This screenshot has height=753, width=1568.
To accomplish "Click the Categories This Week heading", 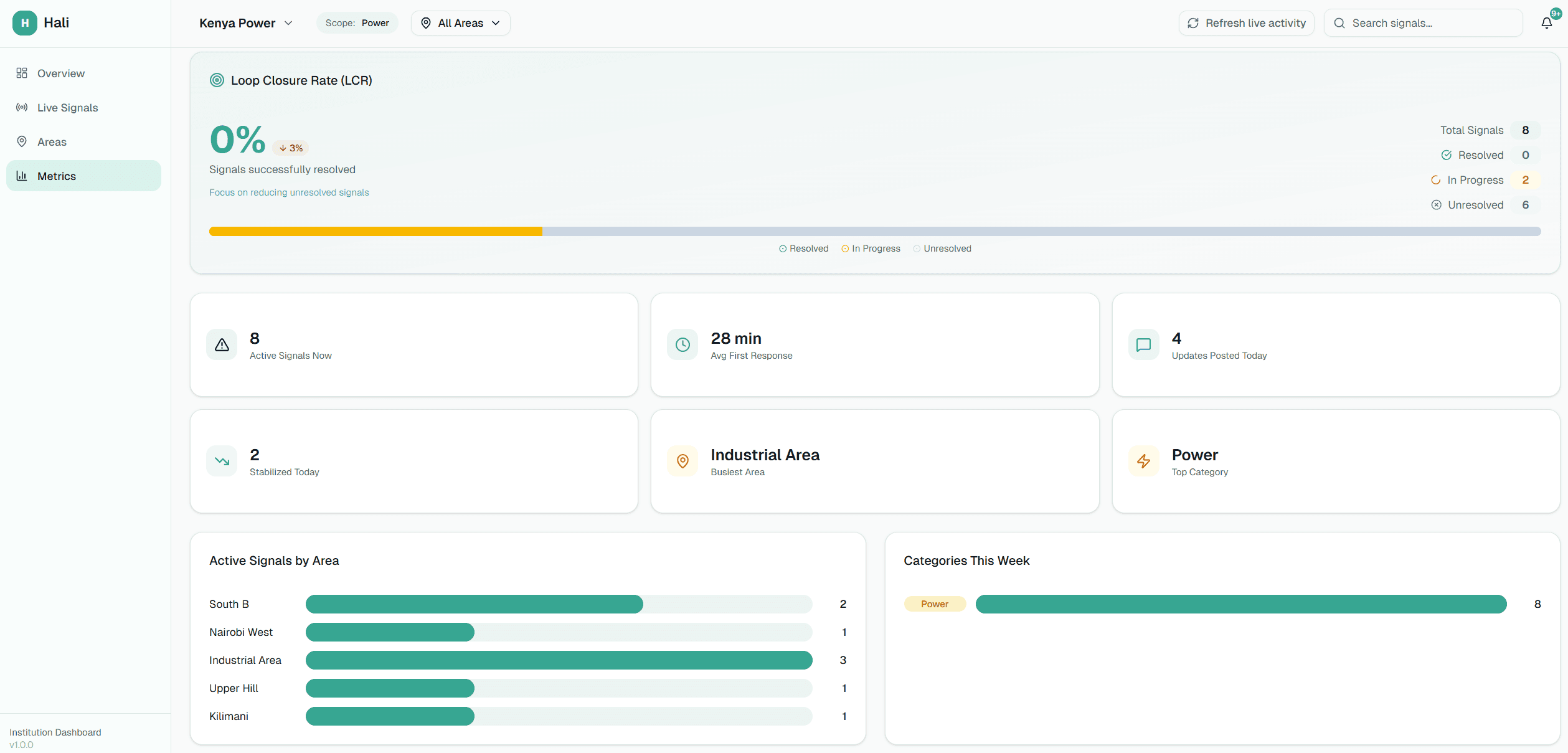I will 966,561.
